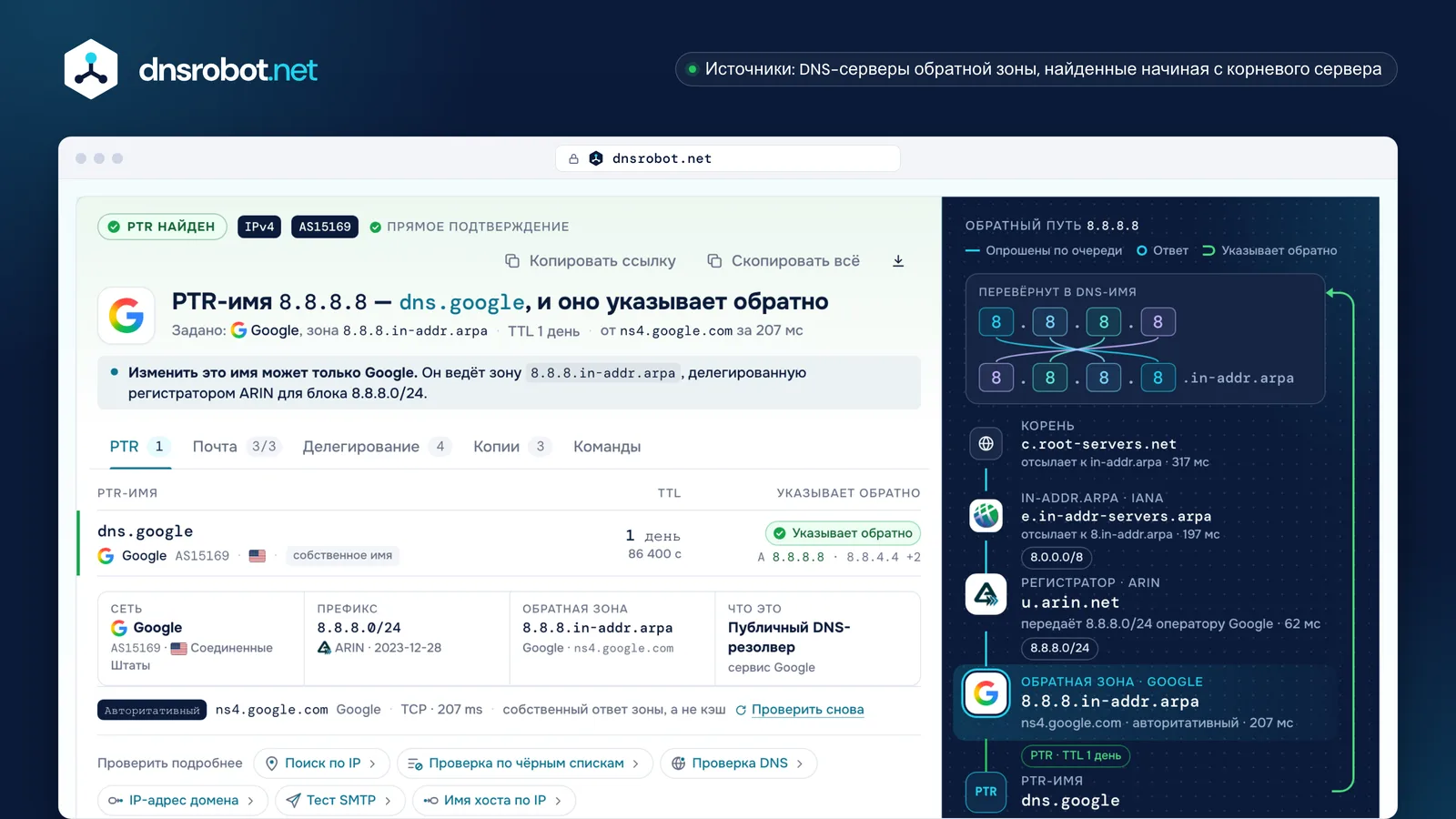The width and height of the screenshot is (1456, 819).
Task: Click the 8.0.0.0/8 pill
Action: (x=1057, y=557)
